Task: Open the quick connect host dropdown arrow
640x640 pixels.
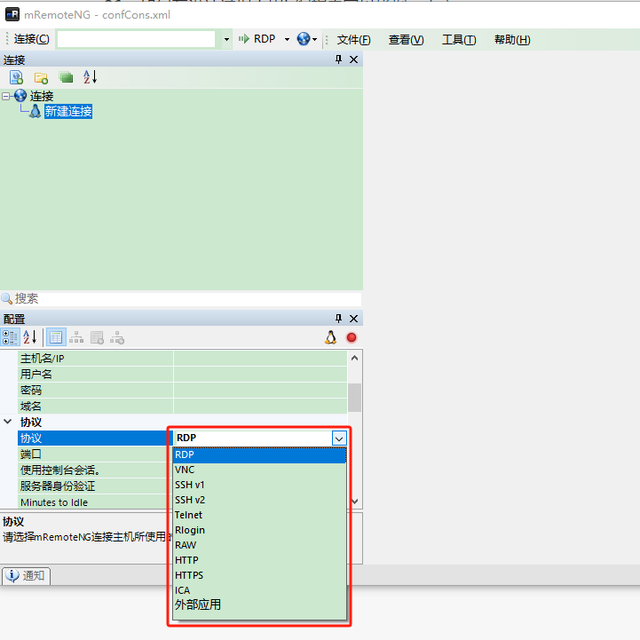Action: 227,39
